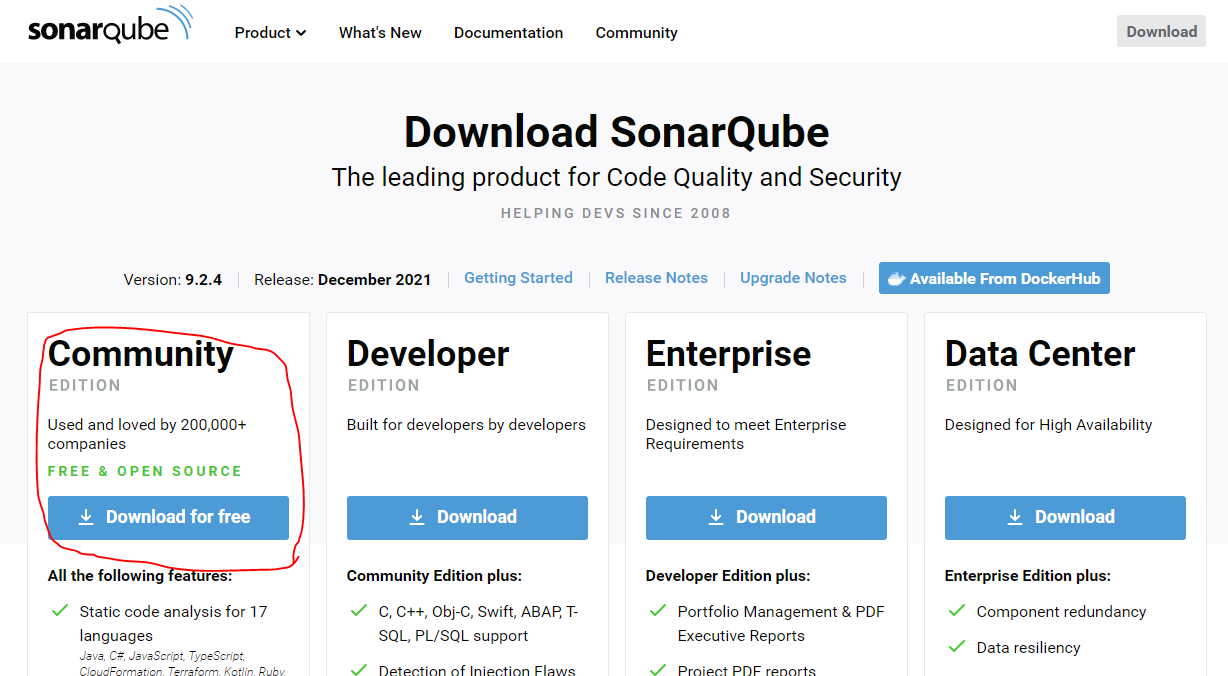The width and height of the screenshot is (1228, 676).
Task: Click the Enterprise edition heading
Action: [729, 354]
